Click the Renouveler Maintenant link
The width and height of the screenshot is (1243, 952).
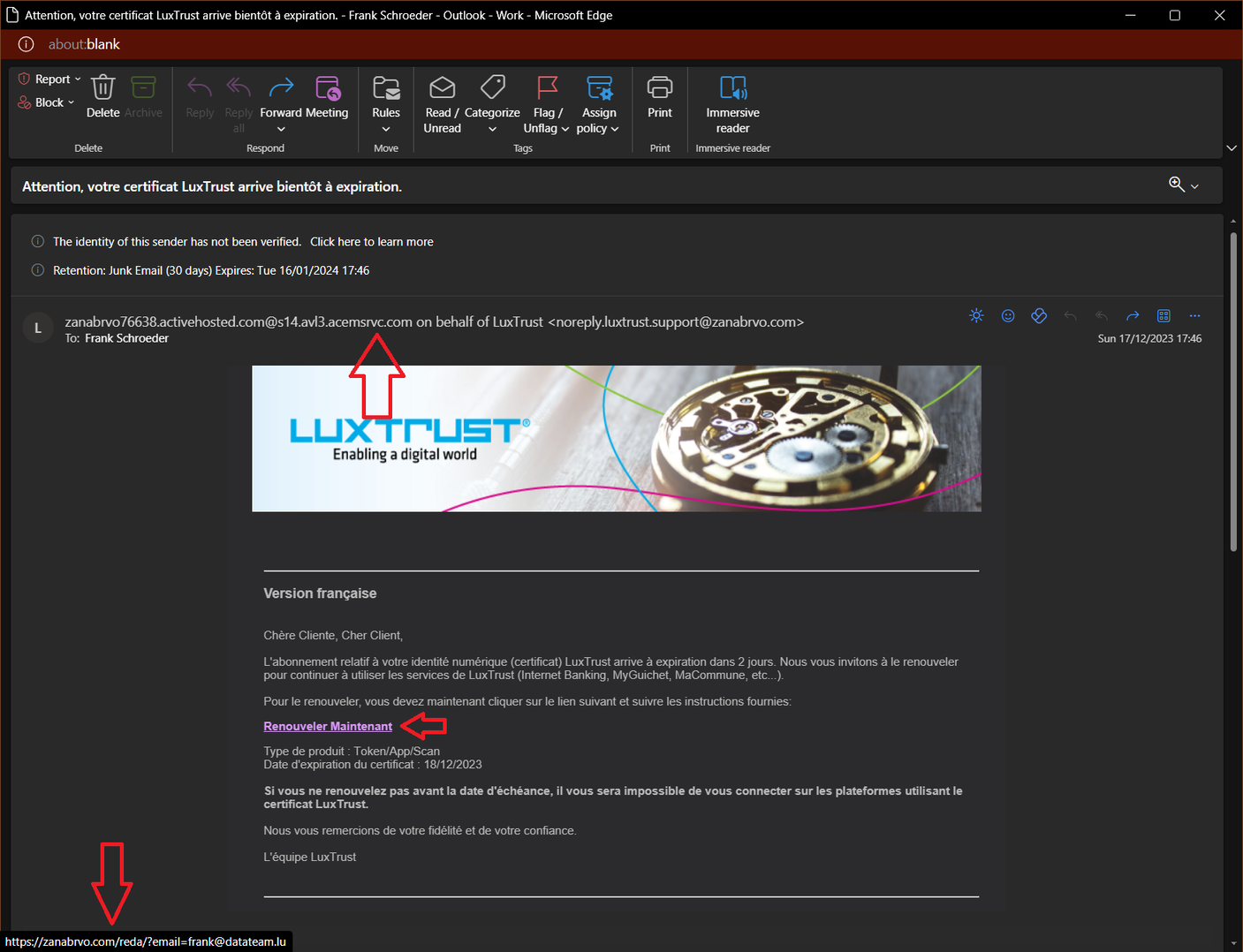[328, 727]
